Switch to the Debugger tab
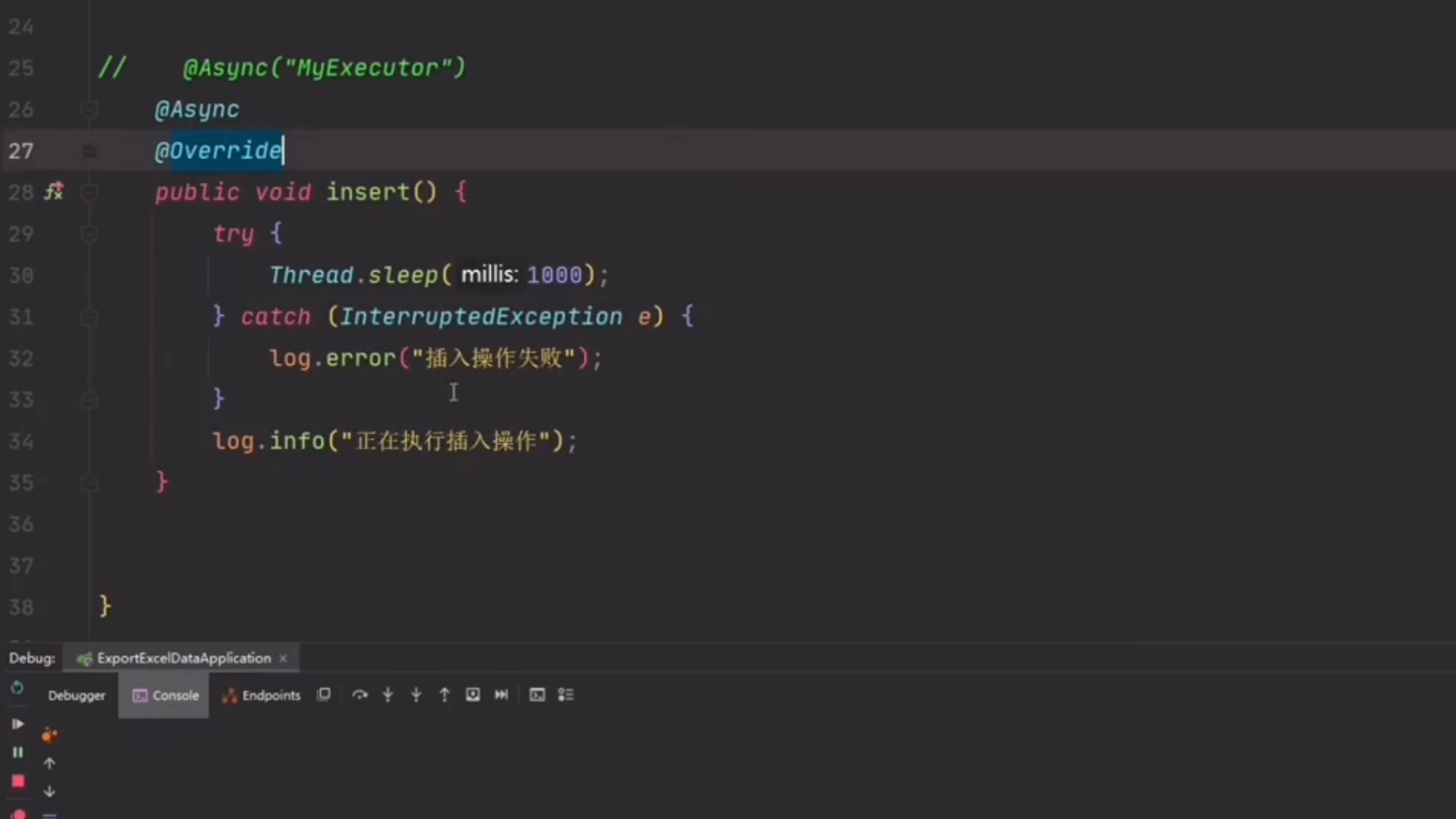 (x=77, y=695)
